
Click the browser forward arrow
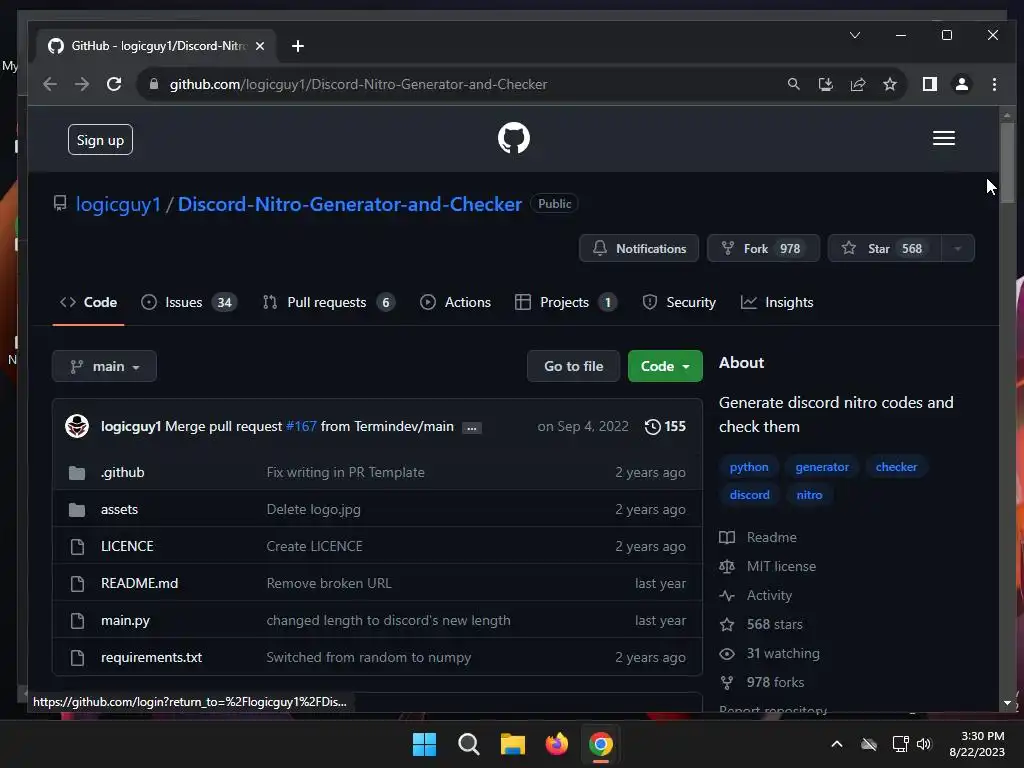(82, 84)
